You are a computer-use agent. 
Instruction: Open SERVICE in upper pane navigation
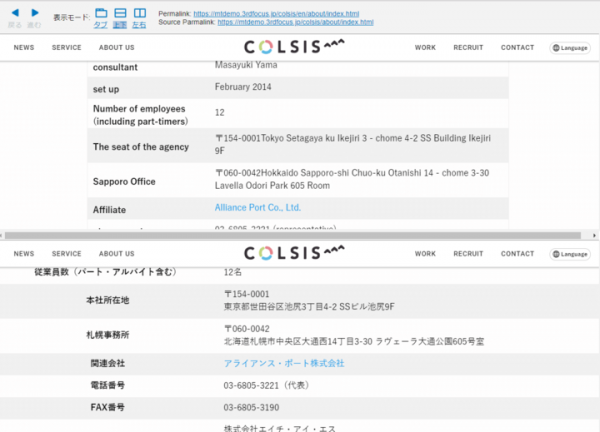pos(67,47)
